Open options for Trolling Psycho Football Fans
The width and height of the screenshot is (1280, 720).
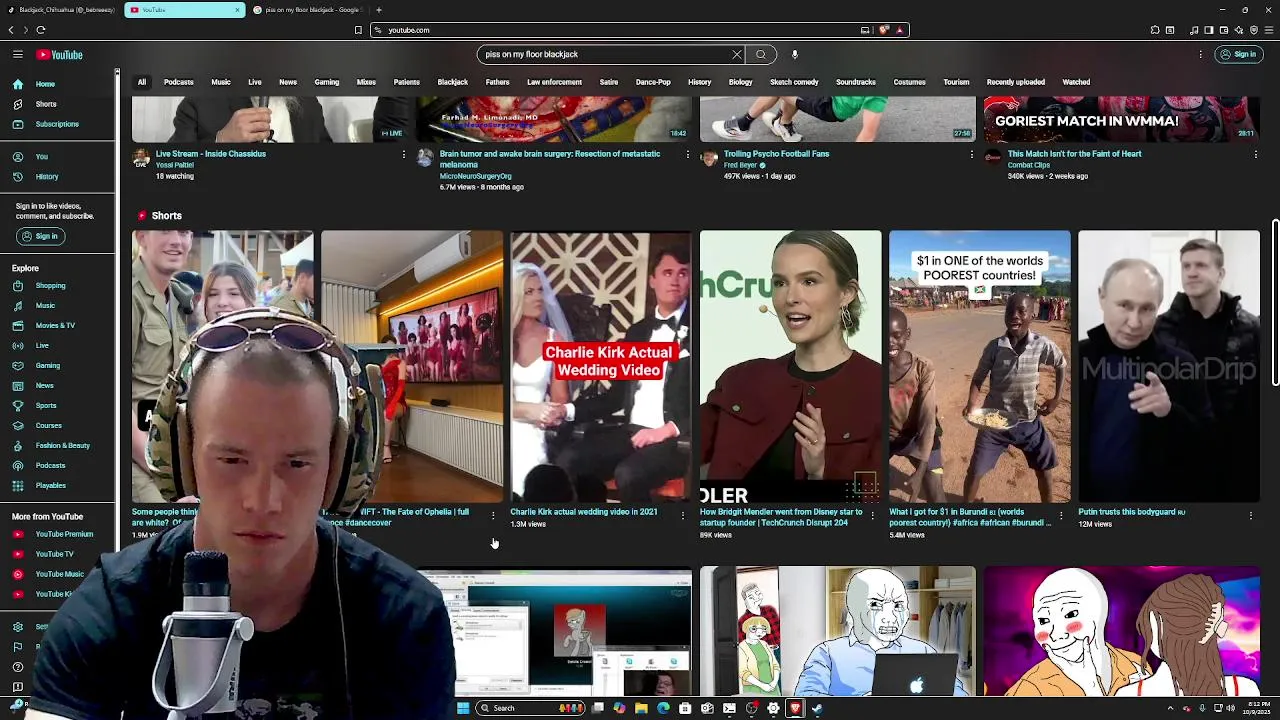972,154
